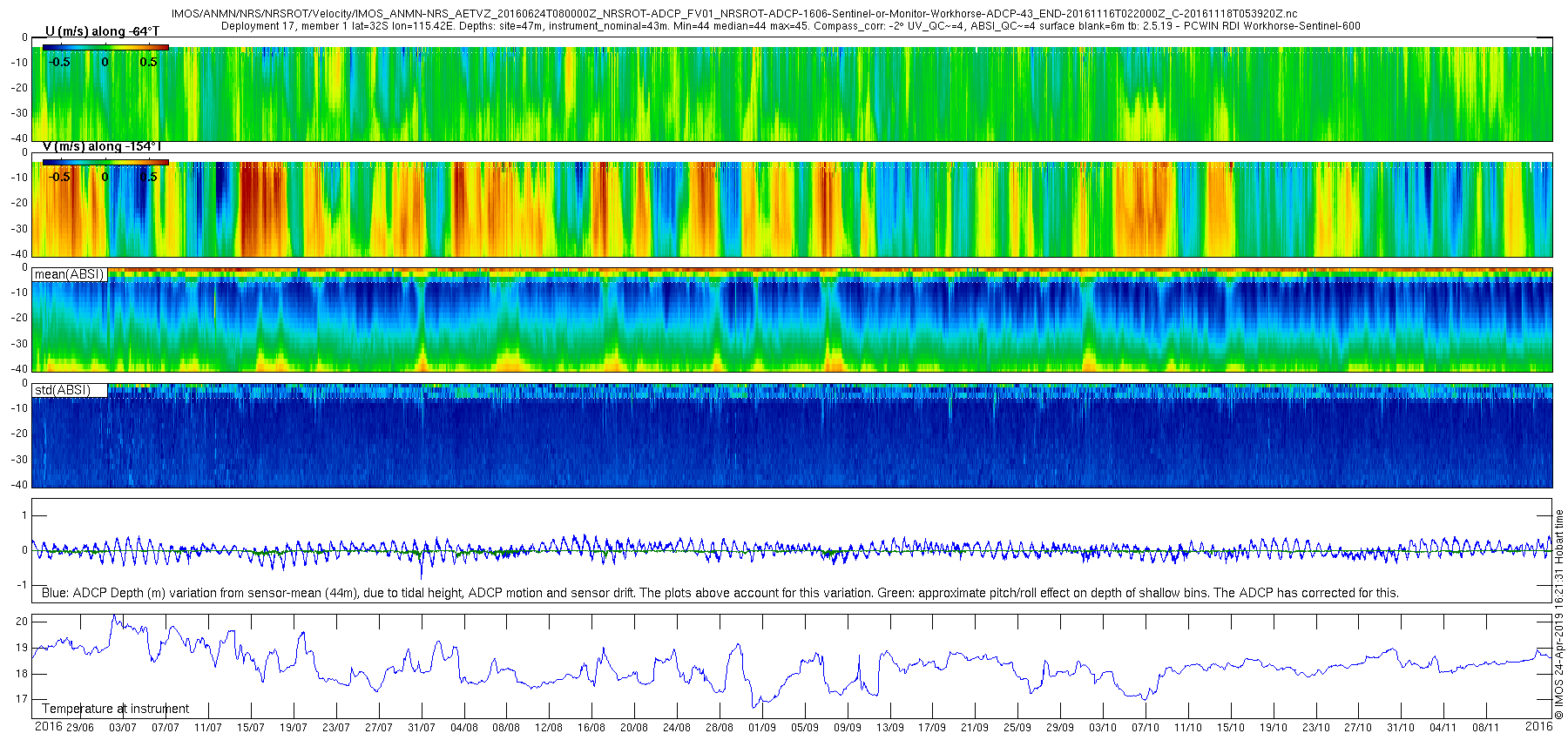The height and width of the screenshot is (740, 1568).
Task: Click the '19/10' date tick
Action: click(1273, 728)
